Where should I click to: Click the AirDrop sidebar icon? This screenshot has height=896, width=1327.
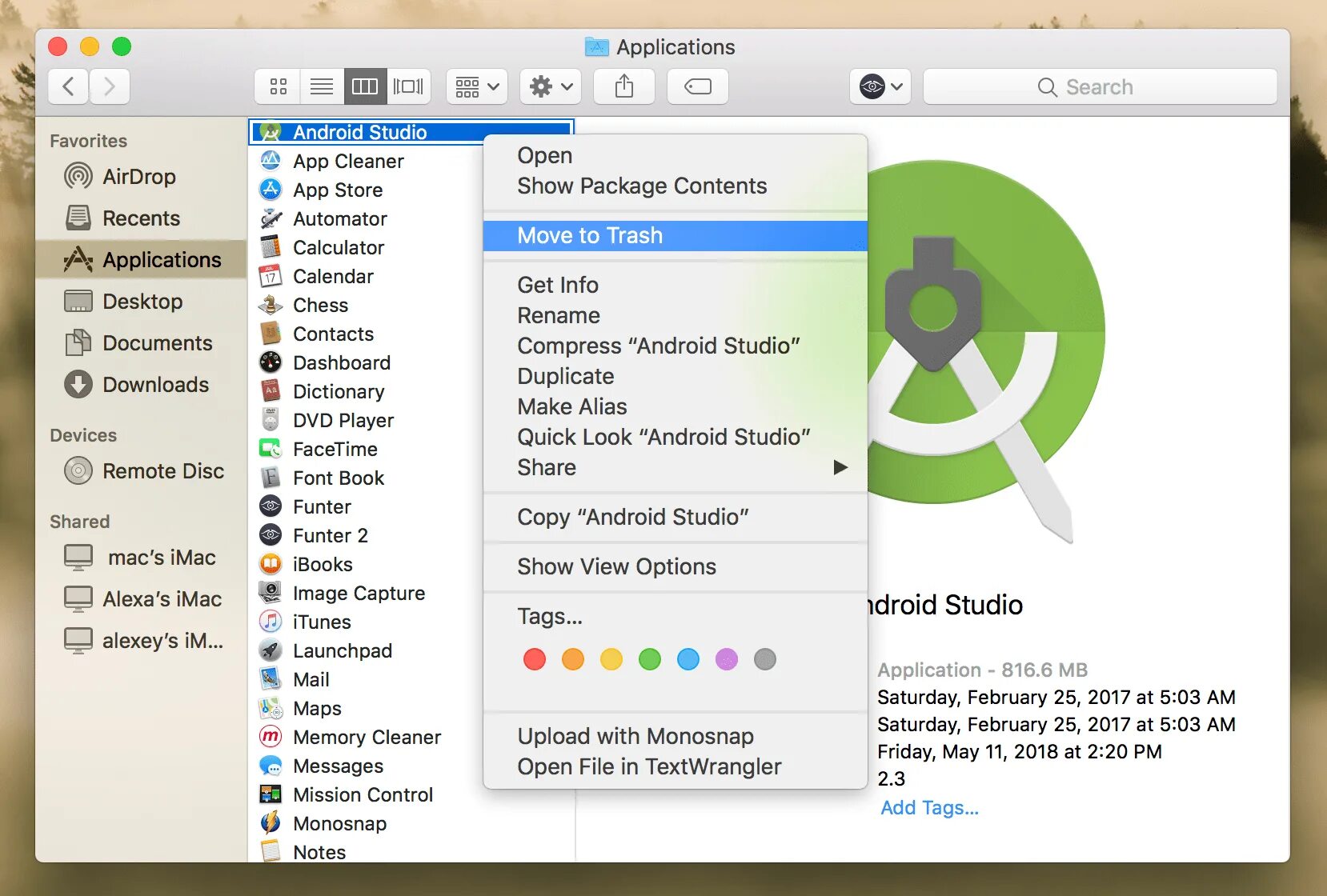[x=78, y=176]
